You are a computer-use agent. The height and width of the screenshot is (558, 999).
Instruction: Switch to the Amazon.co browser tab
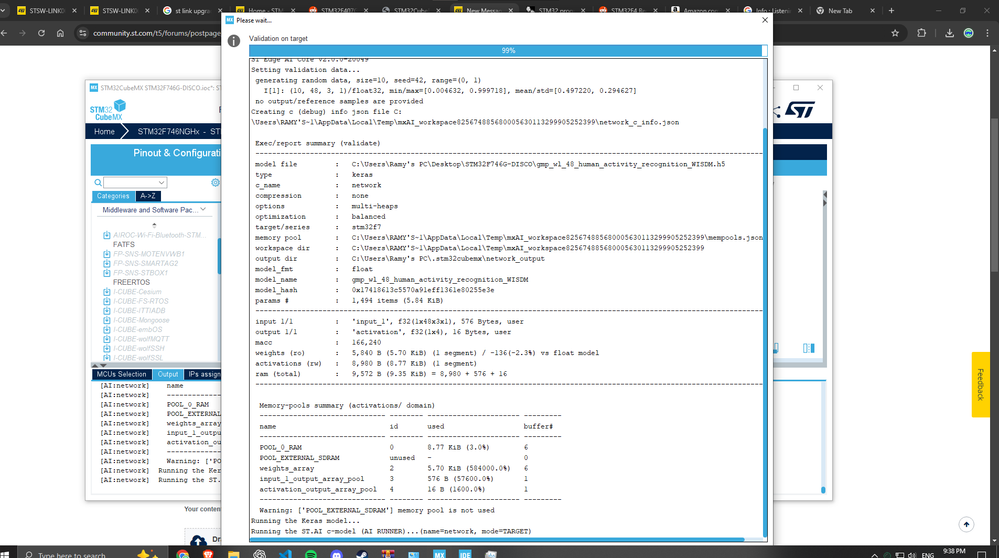coord(698,11)
